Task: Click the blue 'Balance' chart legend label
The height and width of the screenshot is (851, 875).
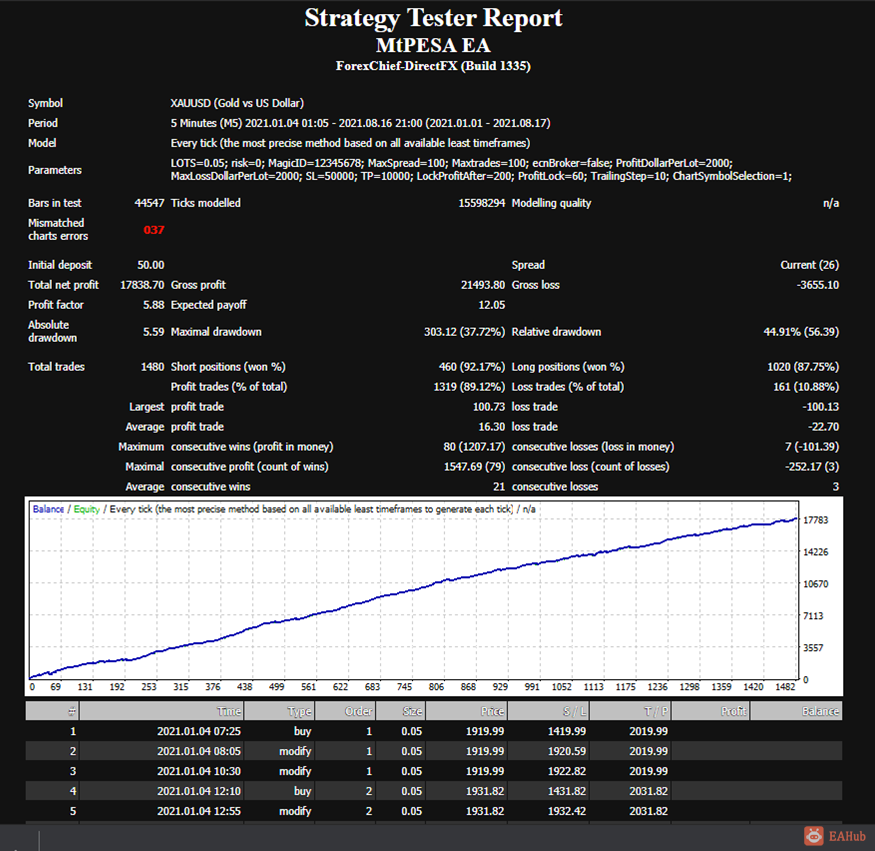Action: click(x=48, y=509)
